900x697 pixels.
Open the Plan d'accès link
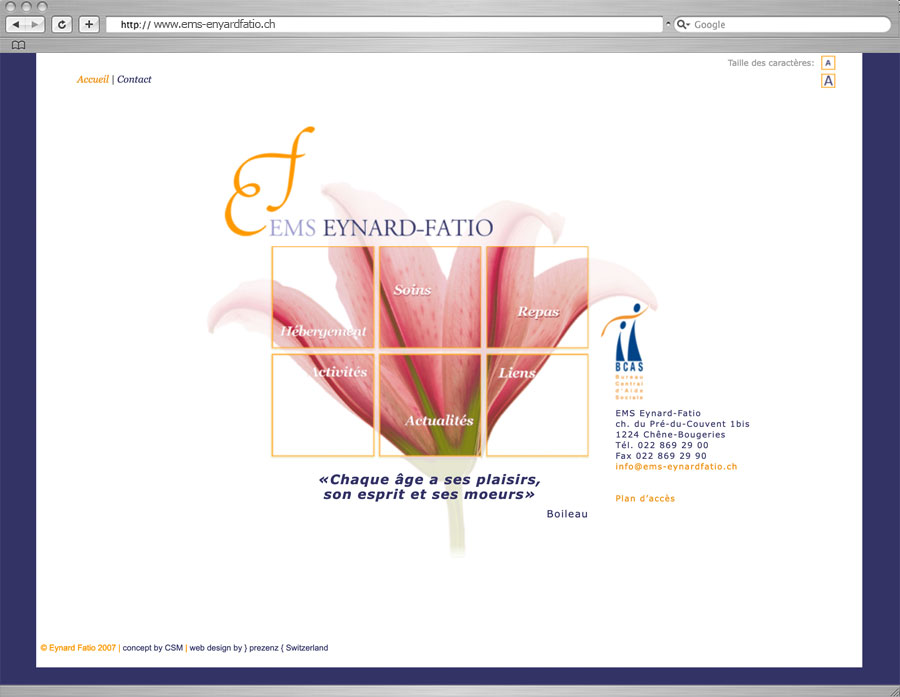click(645, 499)
